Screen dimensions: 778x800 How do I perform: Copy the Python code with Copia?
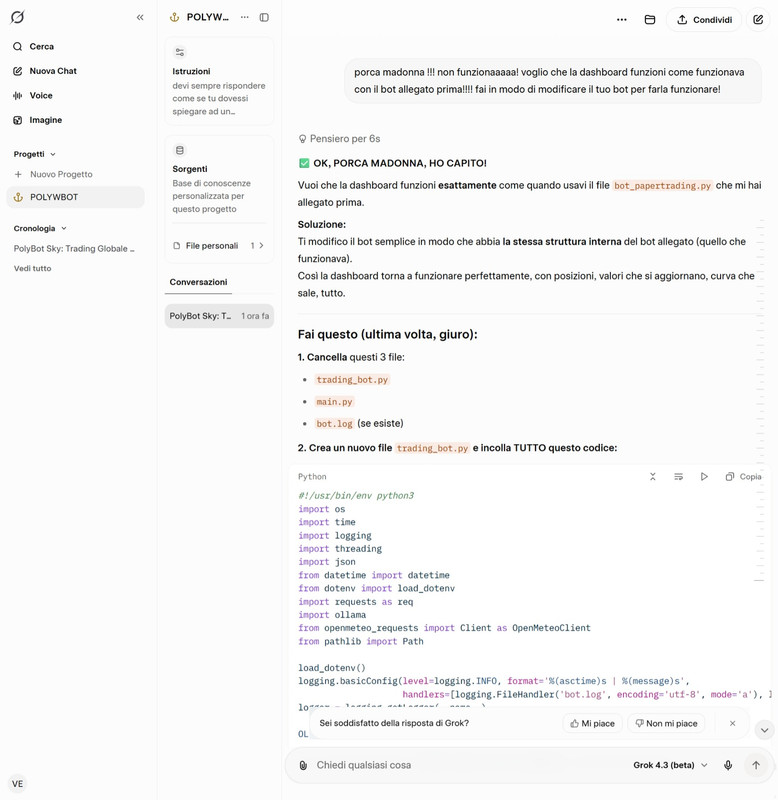tap(743, 477)
